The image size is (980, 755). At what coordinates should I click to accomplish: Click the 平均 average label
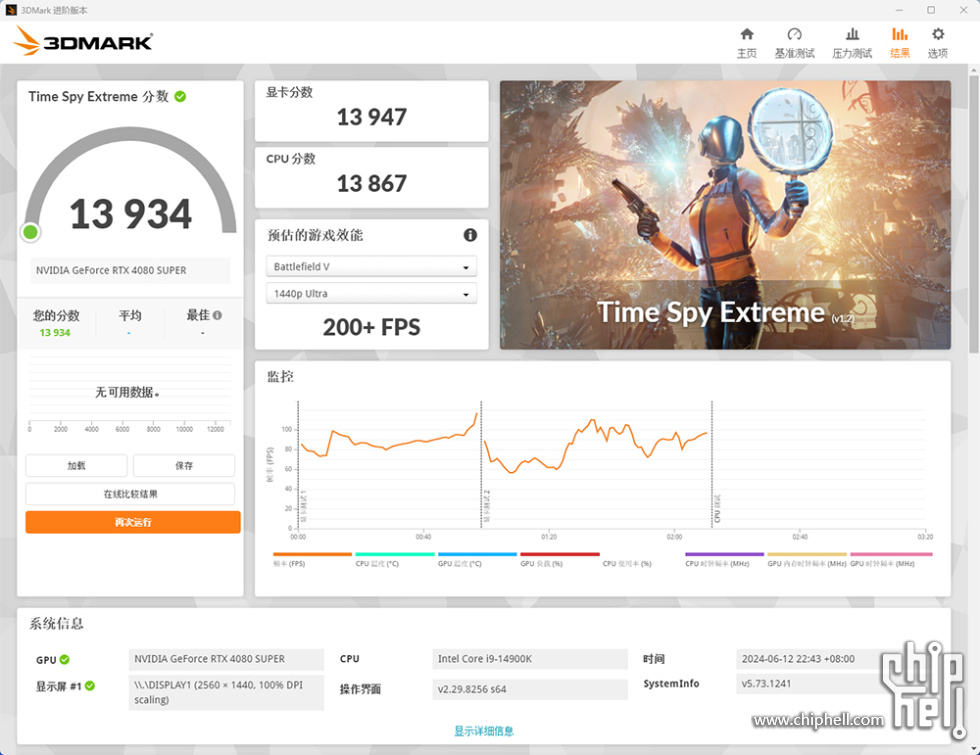pos(130,316)
